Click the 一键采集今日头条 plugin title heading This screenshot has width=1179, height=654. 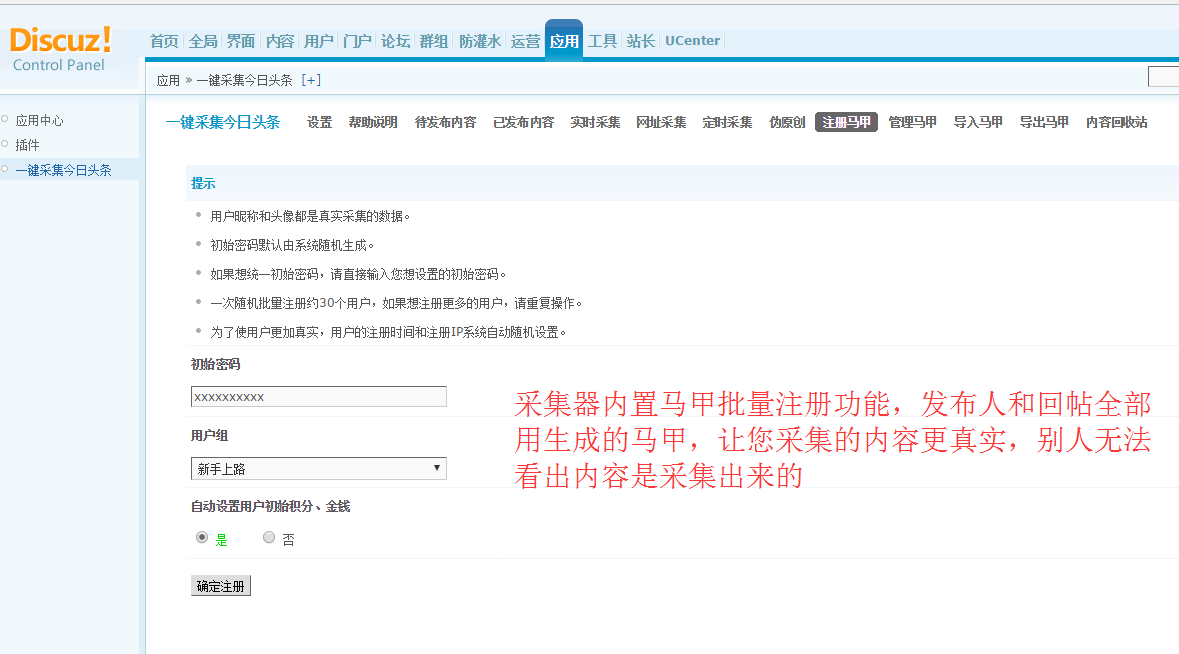[x=223, y=122]
